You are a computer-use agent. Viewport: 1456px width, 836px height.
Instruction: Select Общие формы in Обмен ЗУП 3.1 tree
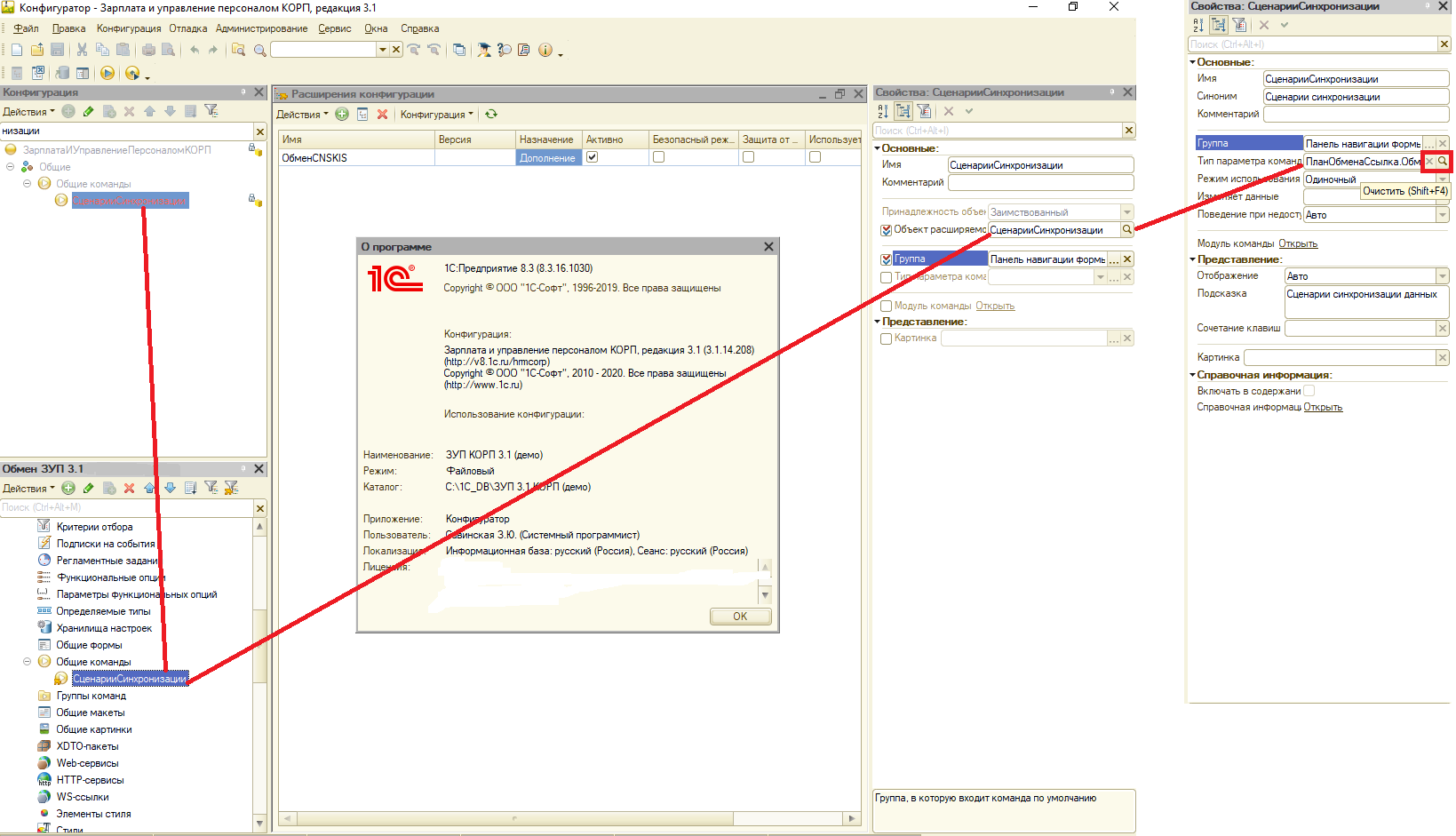[89, 645]
